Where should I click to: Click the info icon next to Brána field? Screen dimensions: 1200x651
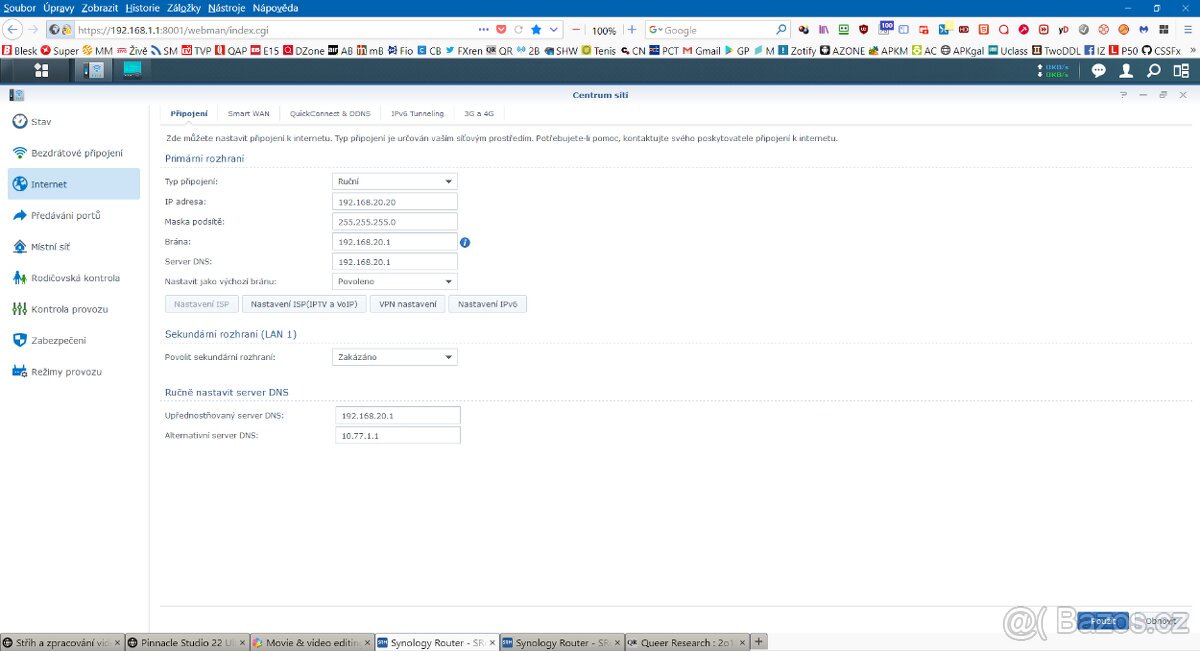coord(466,241)
